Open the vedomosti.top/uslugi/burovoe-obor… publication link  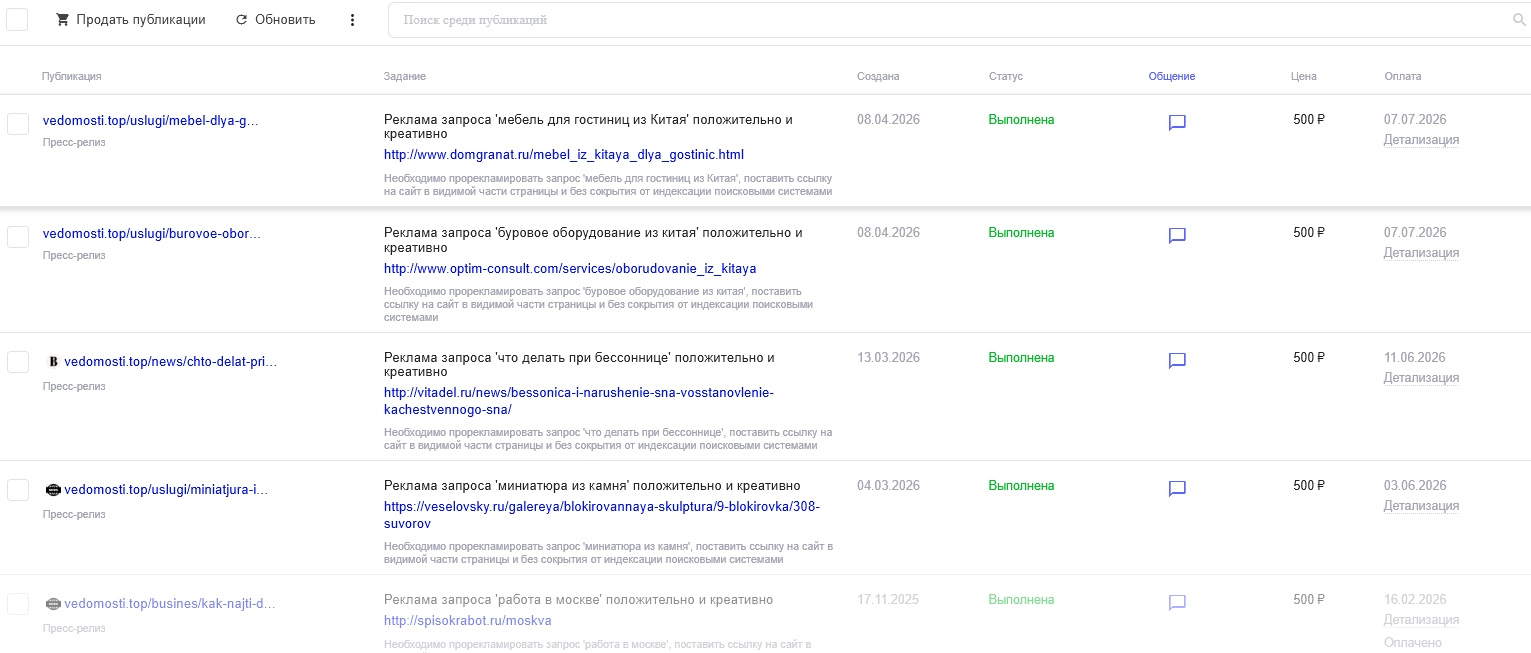[x=150, y=233]
